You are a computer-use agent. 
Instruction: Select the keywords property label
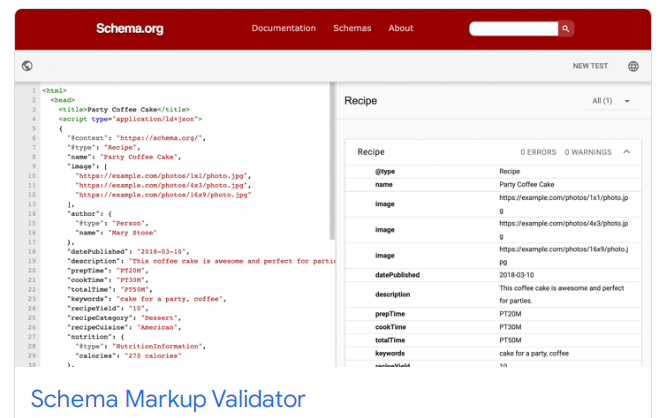click(390, 353)
